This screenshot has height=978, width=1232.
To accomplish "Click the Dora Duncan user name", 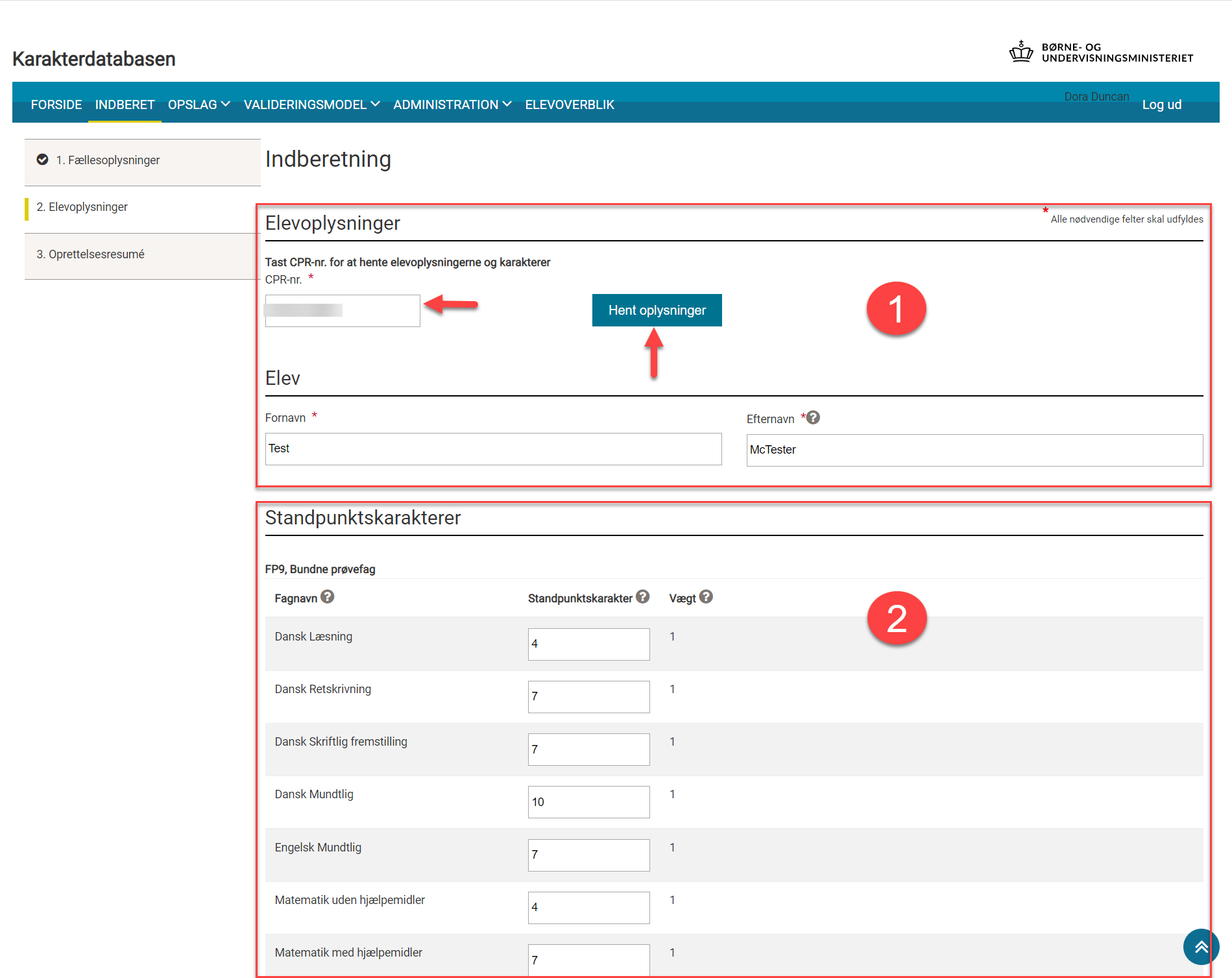I will pyautogui.click(x=1096, y=97).
